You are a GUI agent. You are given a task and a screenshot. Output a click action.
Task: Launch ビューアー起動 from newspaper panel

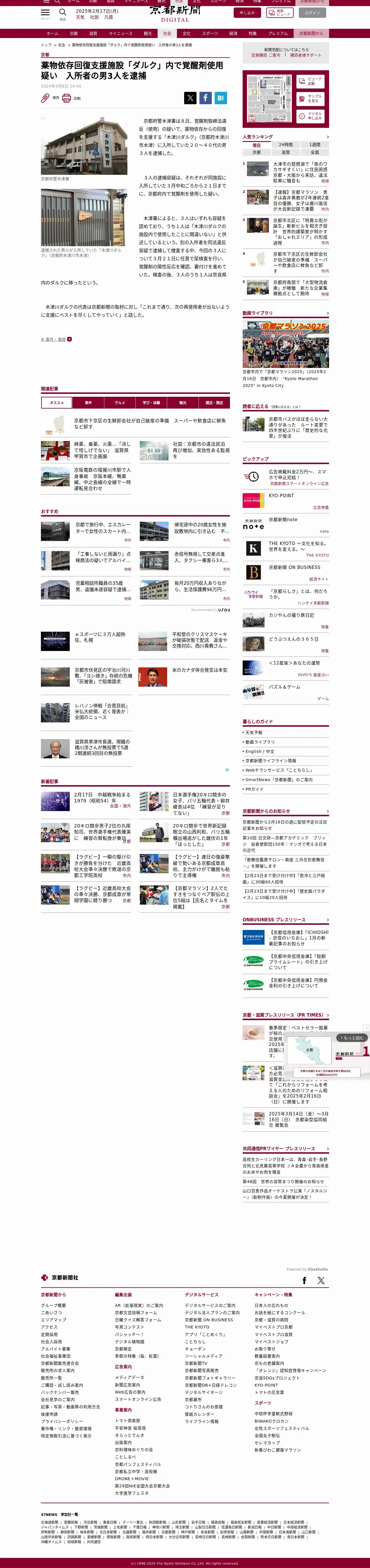(x=310, y=81)
